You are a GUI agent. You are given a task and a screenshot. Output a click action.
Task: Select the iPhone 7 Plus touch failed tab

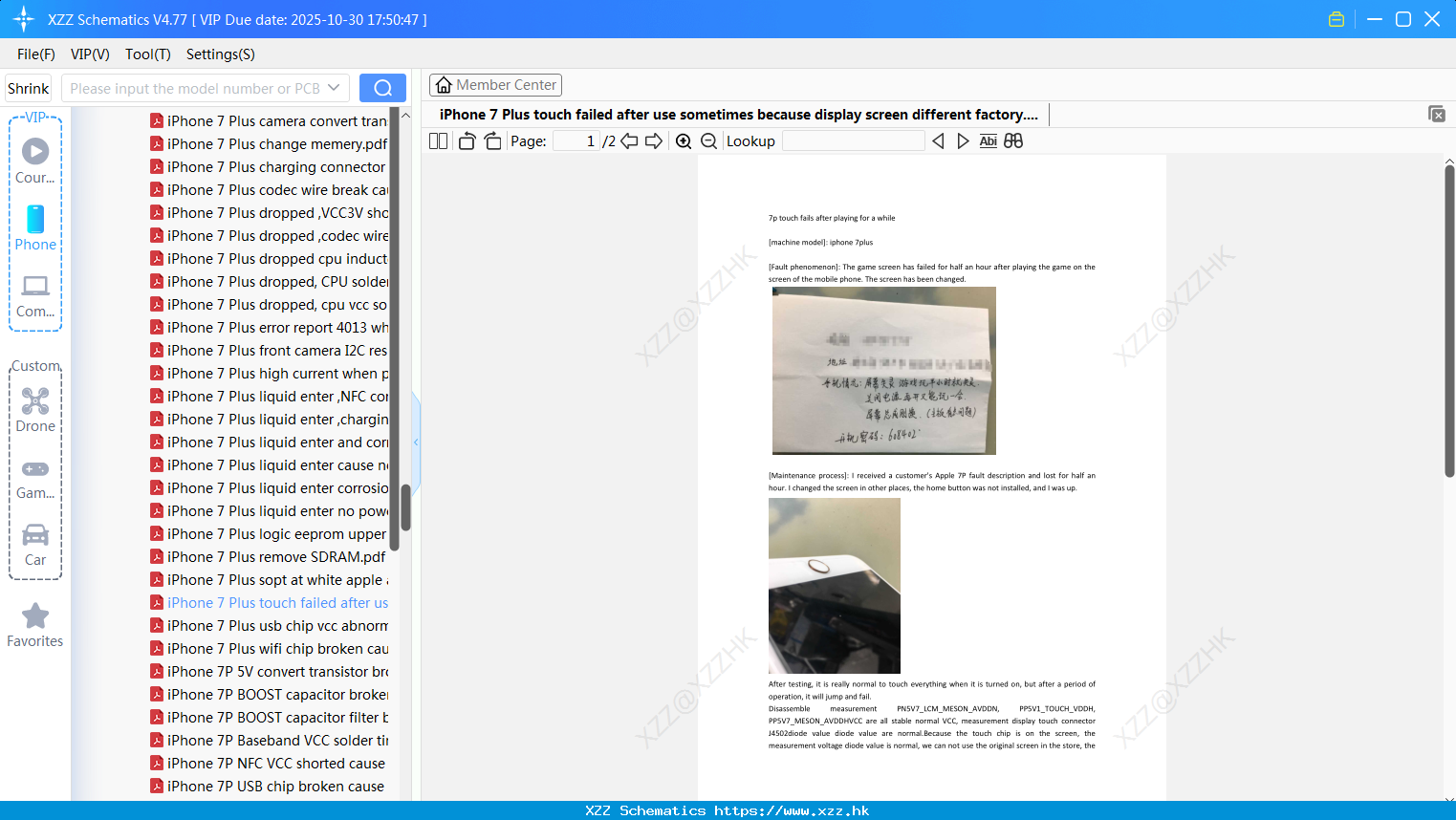click(738, 115)
